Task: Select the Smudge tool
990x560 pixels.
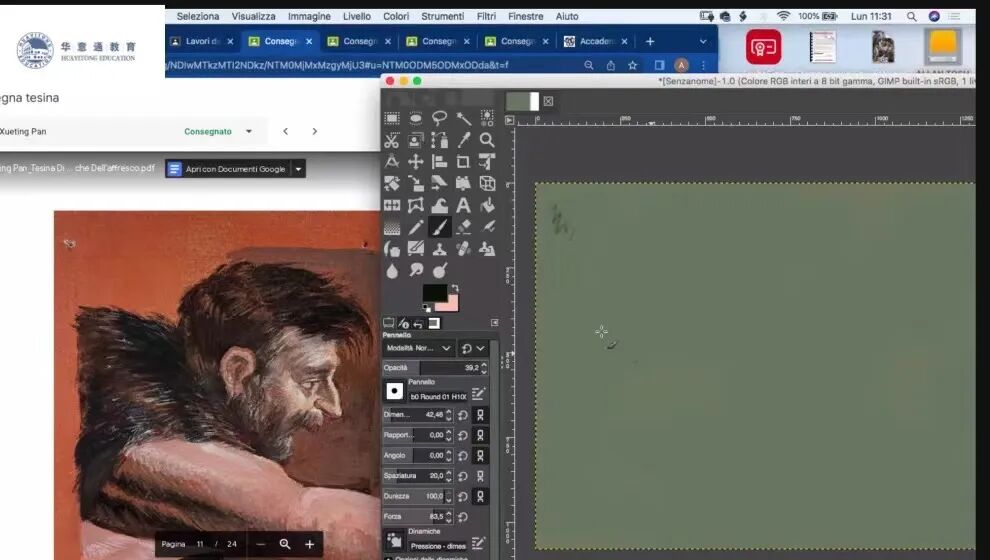Action: click(415, 271)
